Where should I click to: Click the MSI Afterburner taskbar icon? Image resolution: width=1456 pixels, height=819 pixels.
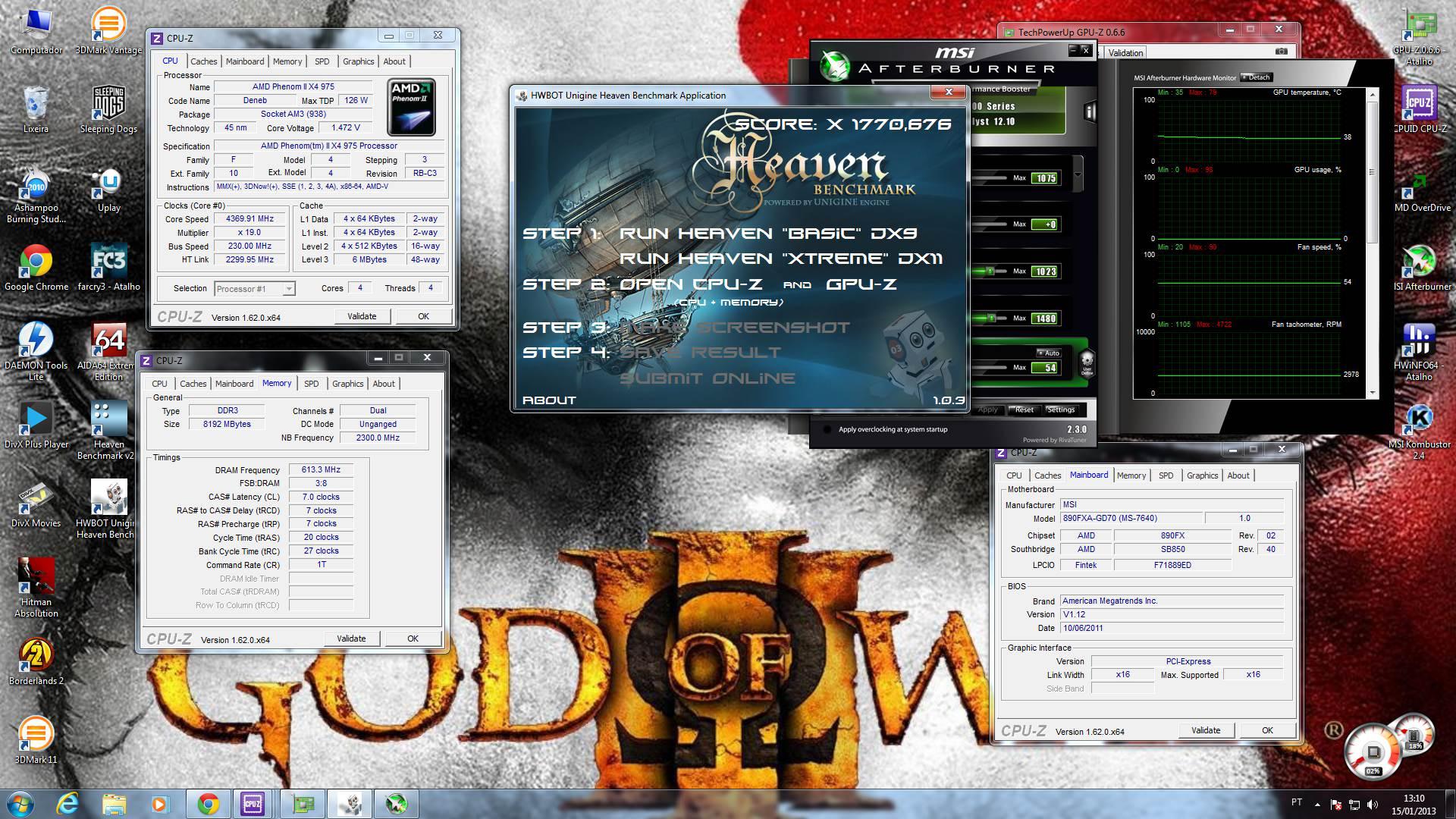(396, 803)
